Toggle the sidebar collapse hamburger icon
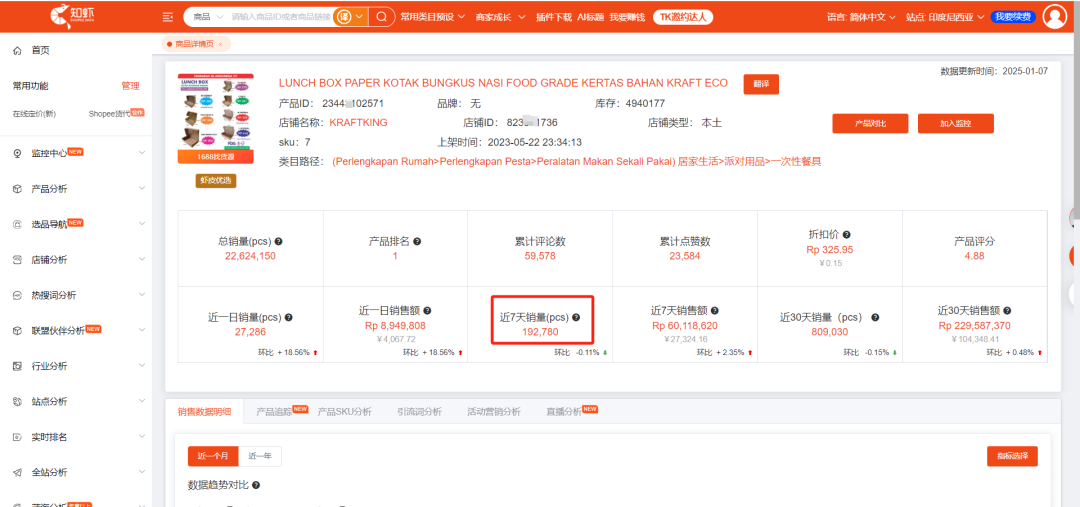Screen dimensions: 1080x507 (167, 17)
